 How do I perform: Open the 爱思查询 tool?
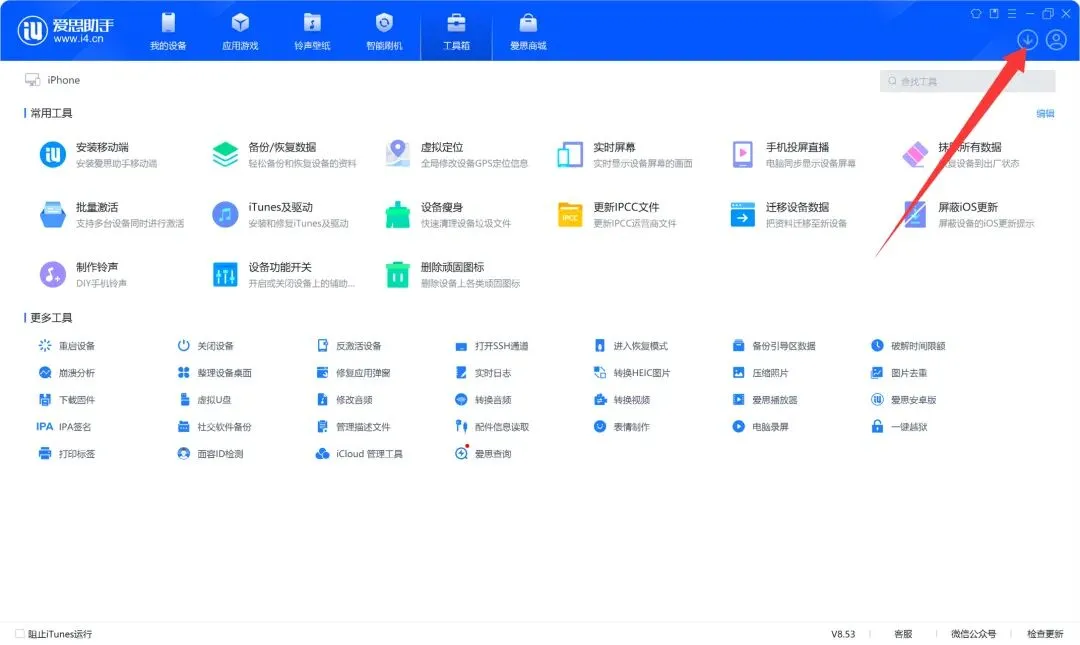point(483,453)
